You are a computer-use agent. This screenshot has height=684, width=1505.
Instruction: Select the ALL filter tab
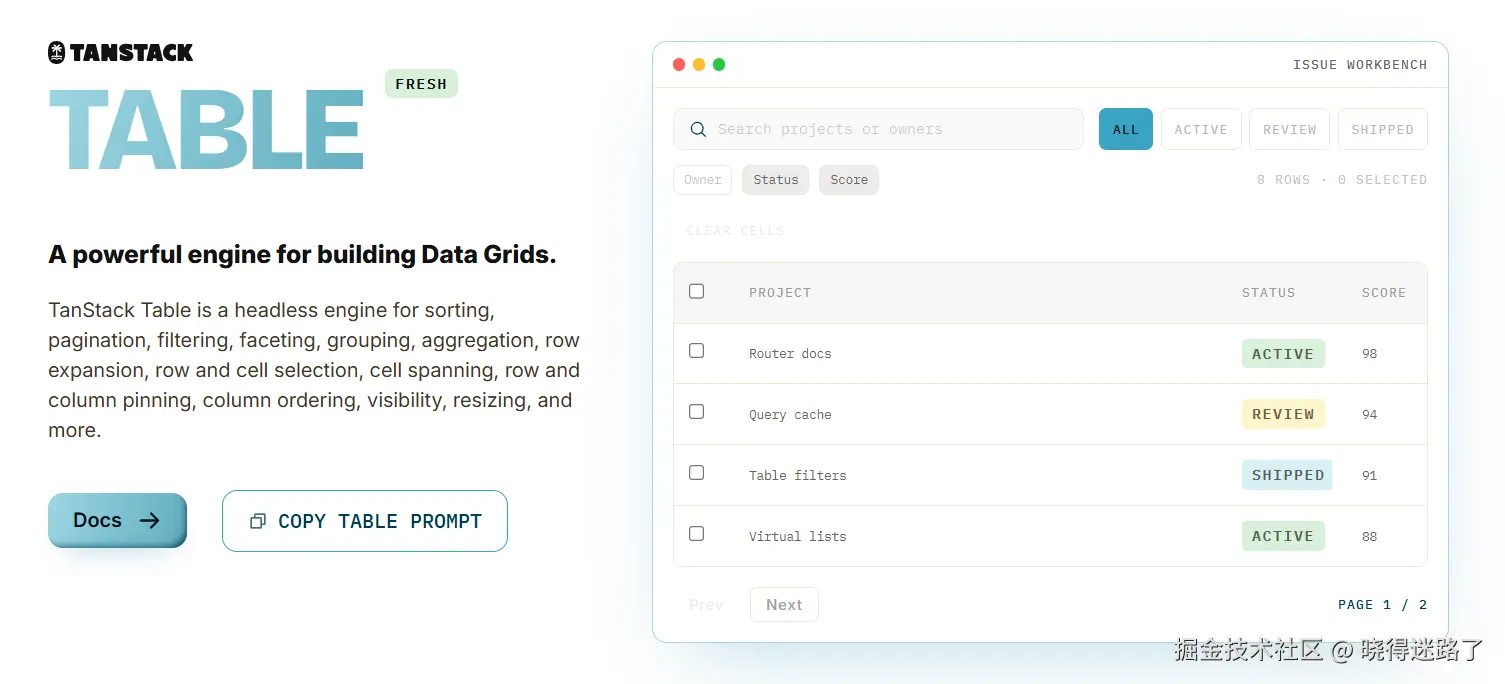(x=1126, y=129)
